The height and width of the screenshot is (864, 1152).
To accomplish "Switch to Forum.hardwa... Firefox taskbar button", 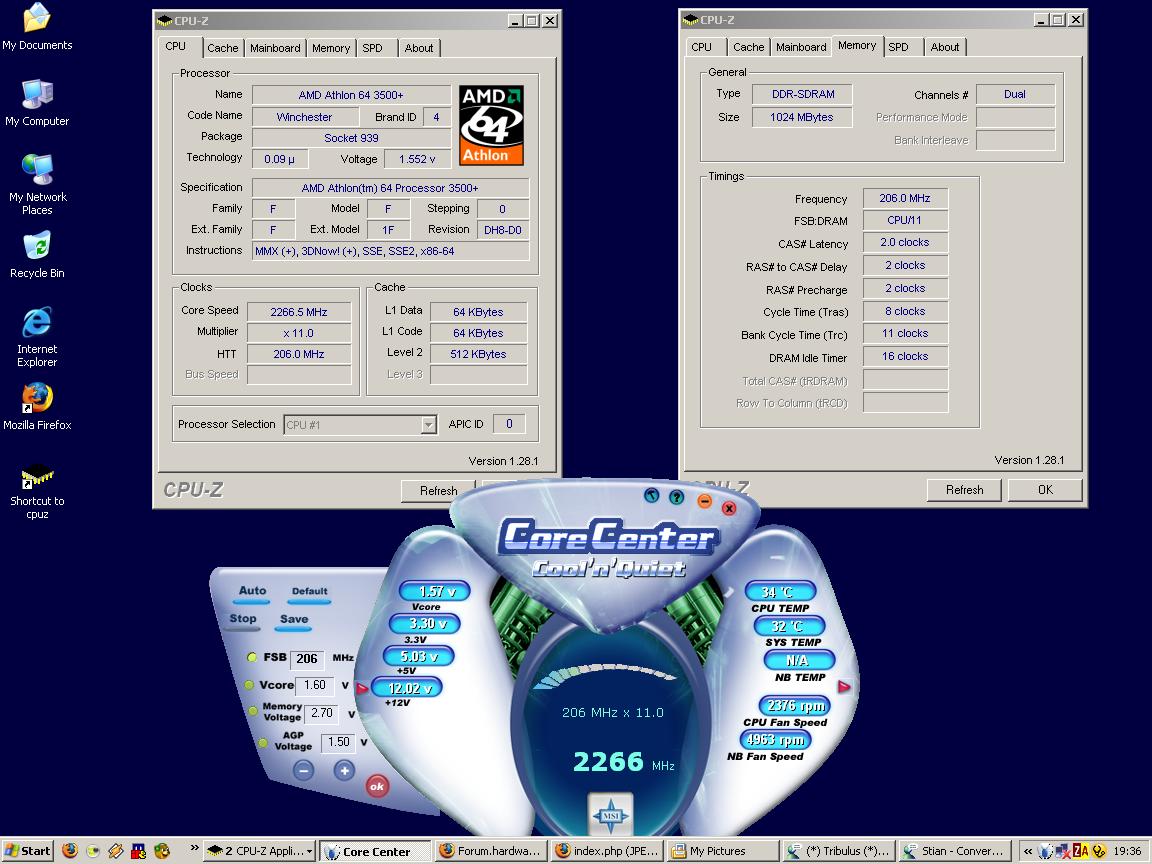I will tap(491, 851).
